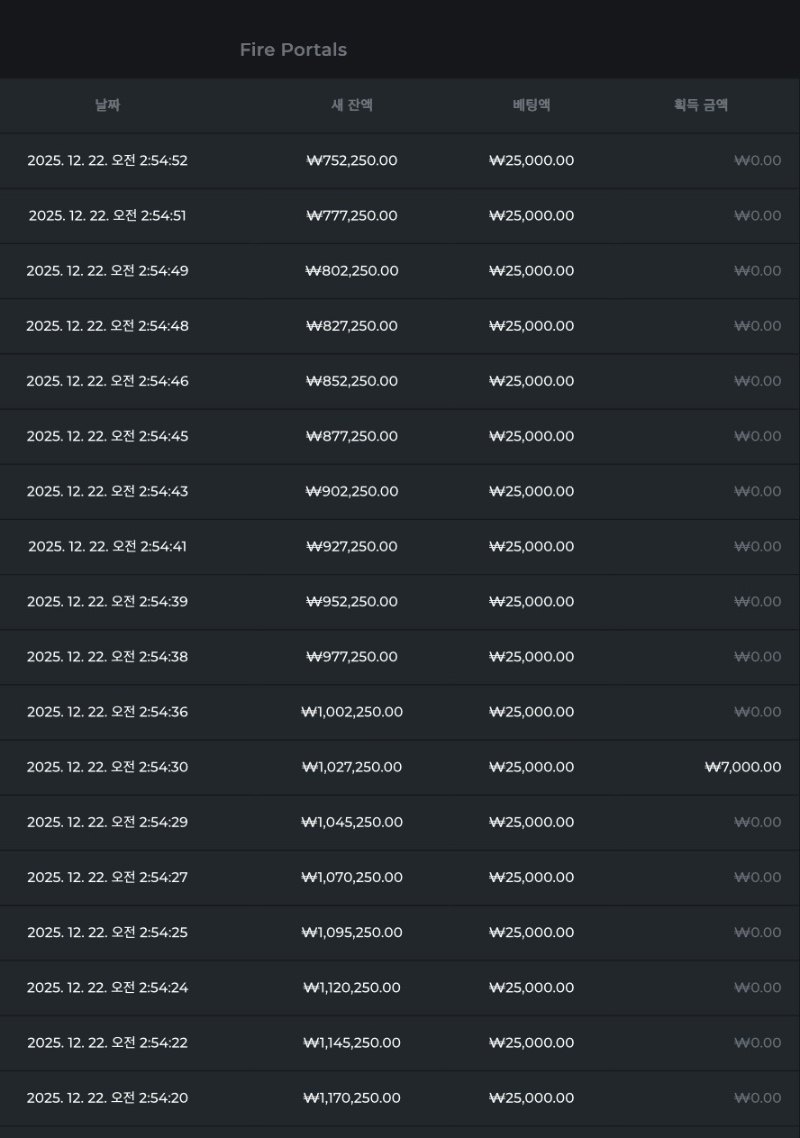The height and width of the screenshot is (1138, 800).
Task: Open the entry dated 오전 2:54:25
Action: (107, 932)
